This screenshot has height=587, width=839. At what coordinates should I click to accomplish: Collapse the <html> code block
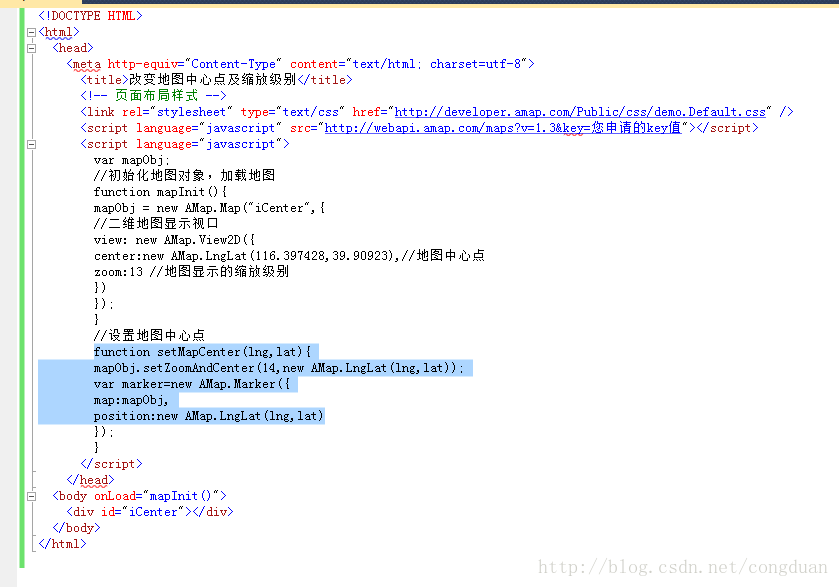click(32, 32)
